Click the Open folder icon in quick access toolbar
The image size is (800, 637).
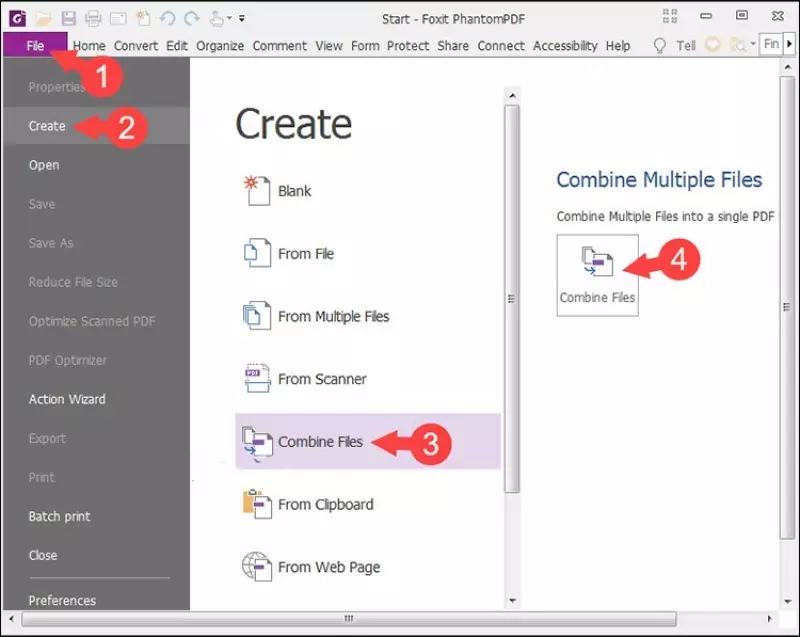click(43, 19)
